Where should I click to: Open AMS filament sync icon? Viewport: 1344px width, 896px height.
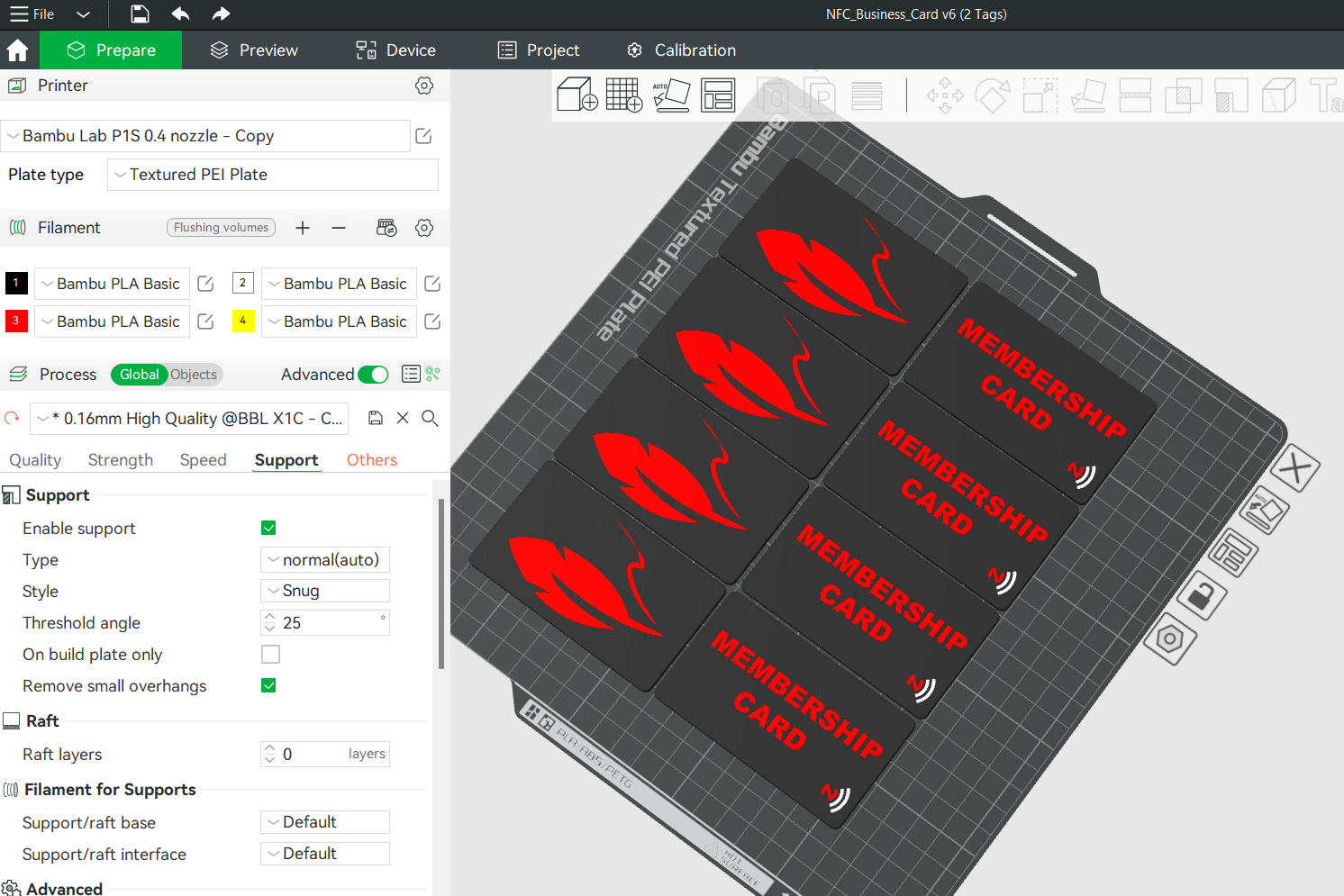pyautogui.click(x=386, y=228)
